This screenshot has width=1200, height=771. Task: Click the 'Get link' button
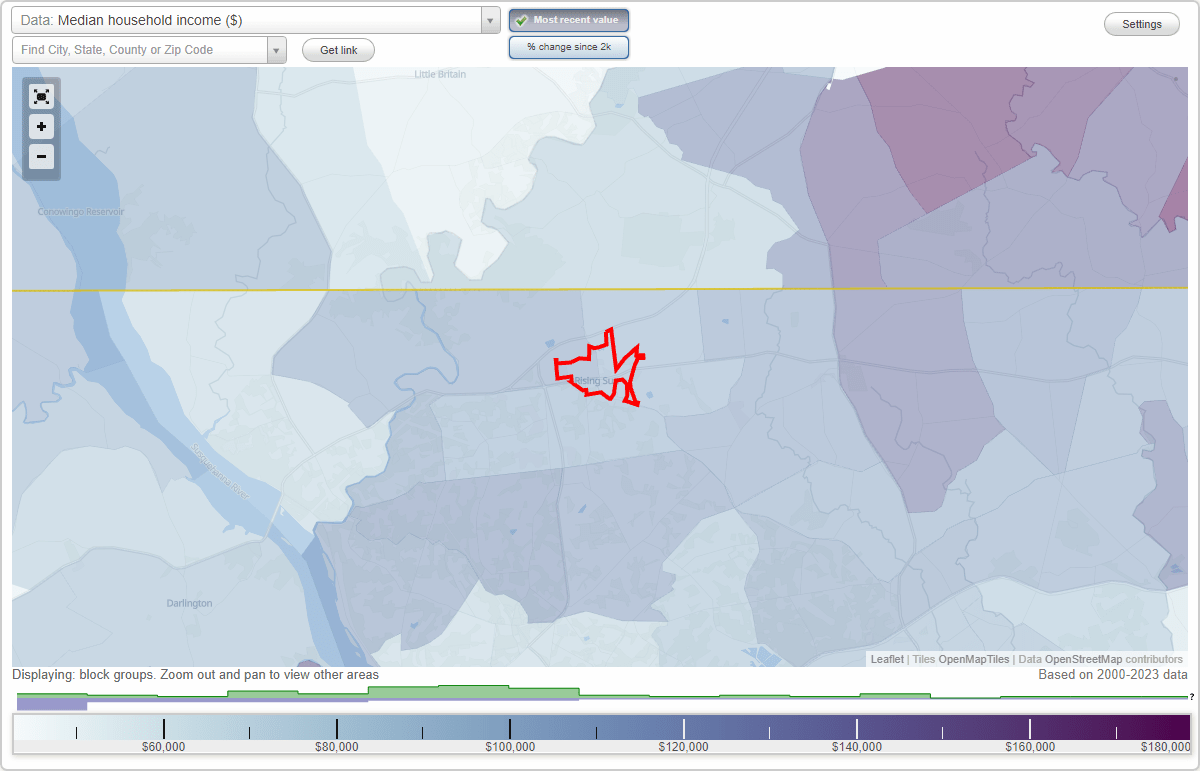(337, 49)
